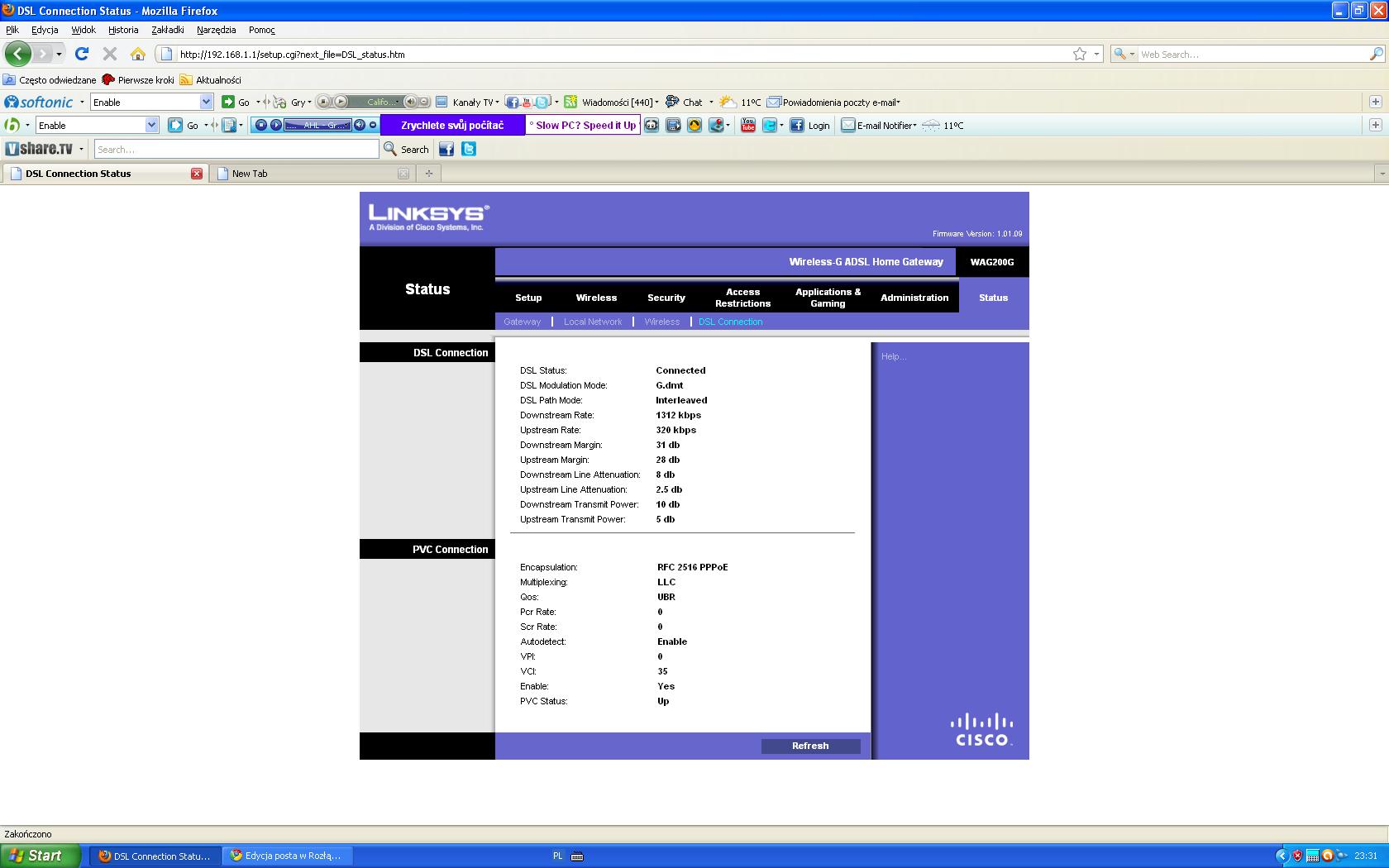1389x868 pixels.
Task: Click the firewall shield icon in system tray
Action: pos(1297,856)
